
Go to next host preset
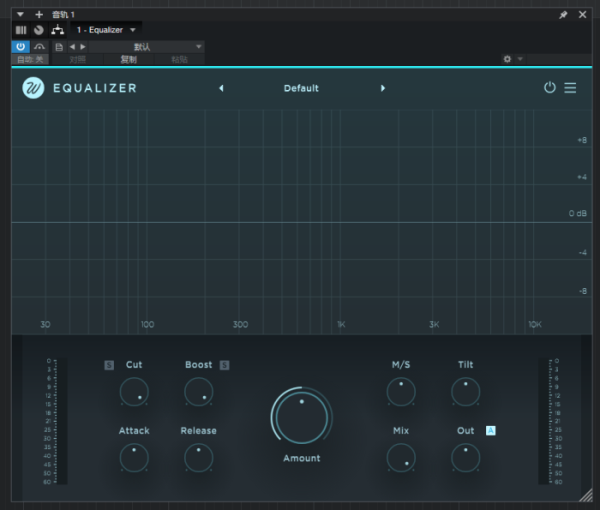pyautogui.click(x=83, y=47)
